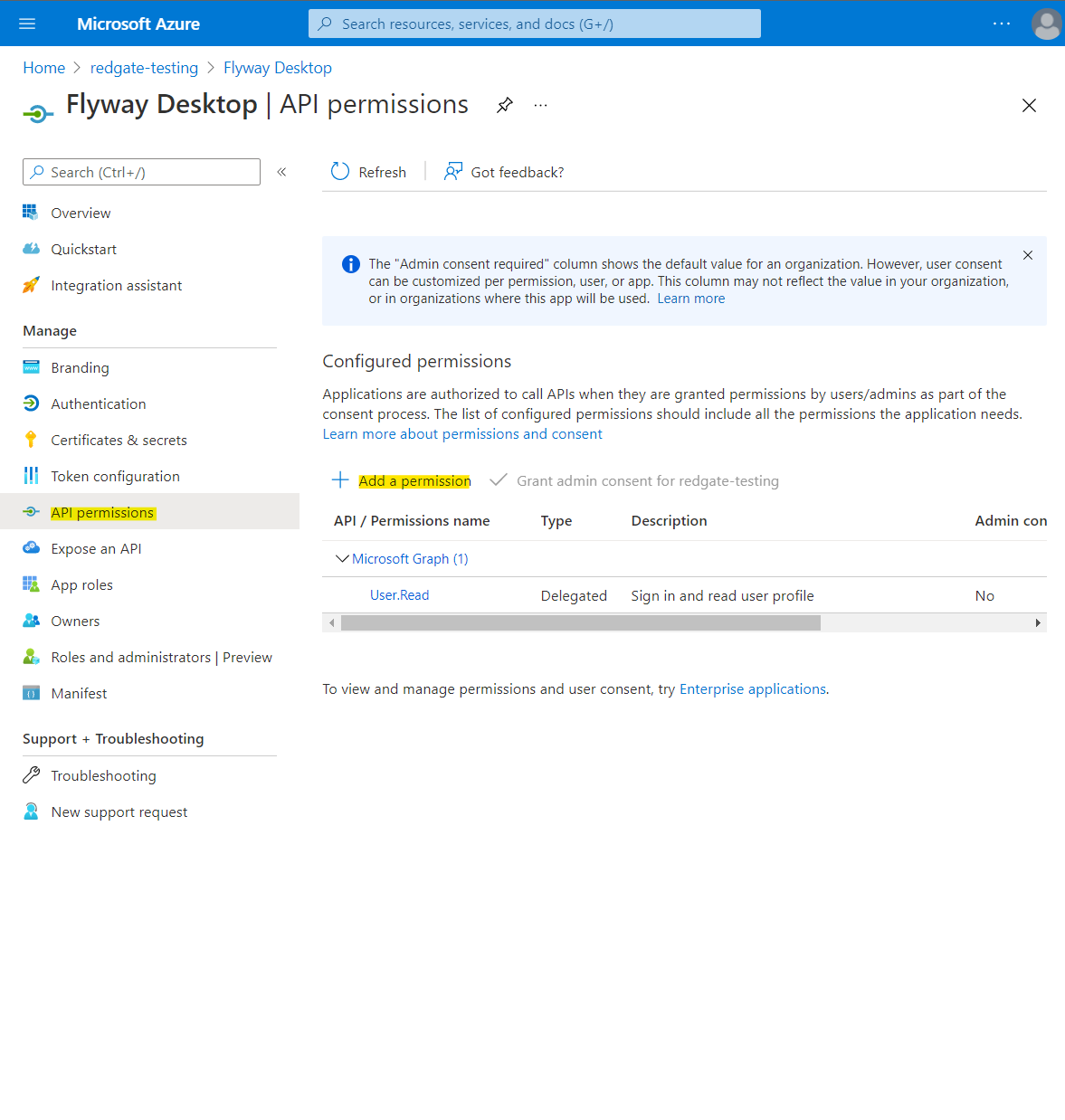Open the Enterprise applications link
The width and height of the screenshot is (1065, 1120).
coord(752,688)
